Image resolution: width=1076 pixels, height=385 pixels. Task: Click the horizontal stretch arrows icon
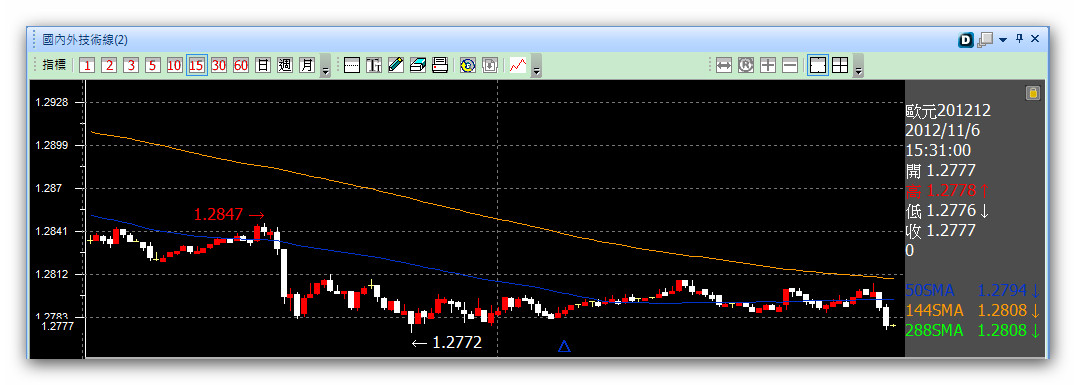click(724, 65)
